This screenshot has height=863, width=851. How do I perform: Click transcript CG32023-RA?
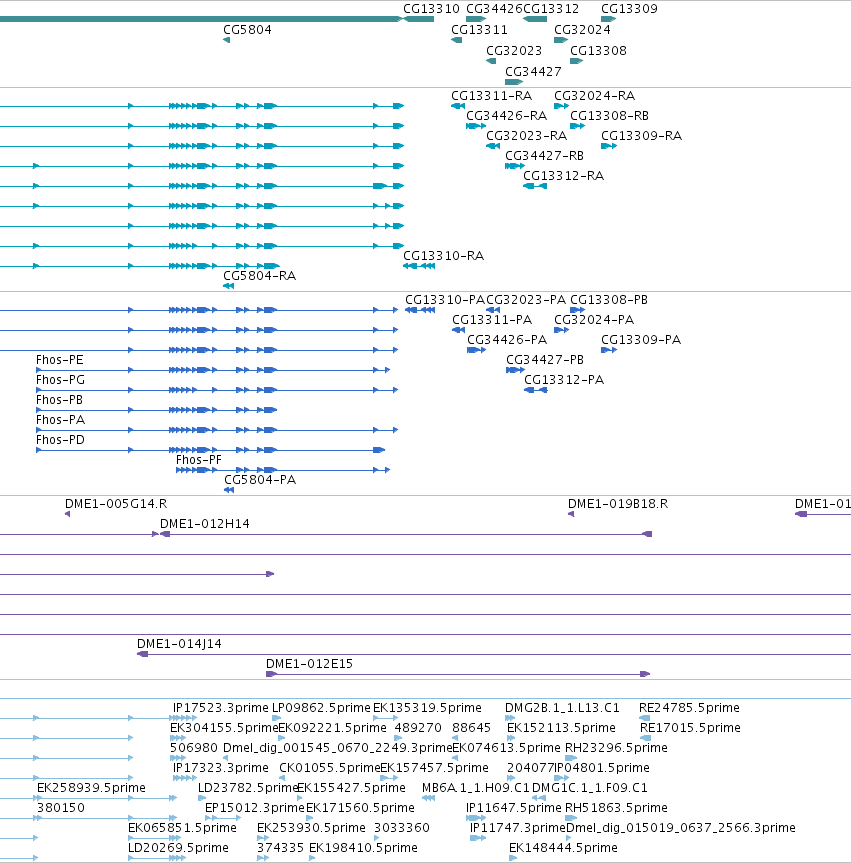pyautogui.click(x=526, y=135)
